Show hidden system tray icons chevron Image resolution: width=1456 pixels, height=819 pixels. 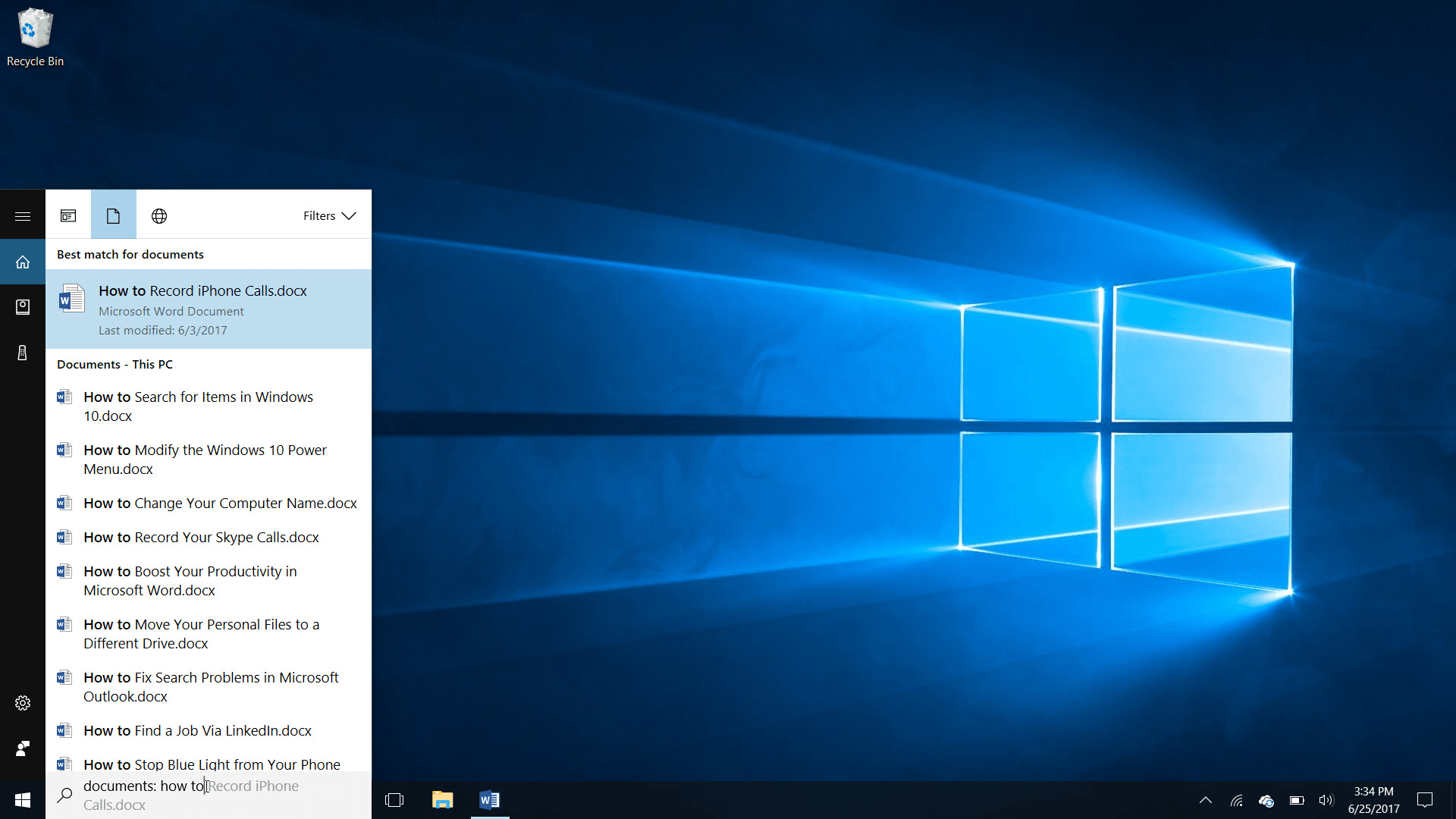click(x=1205, y=800)
